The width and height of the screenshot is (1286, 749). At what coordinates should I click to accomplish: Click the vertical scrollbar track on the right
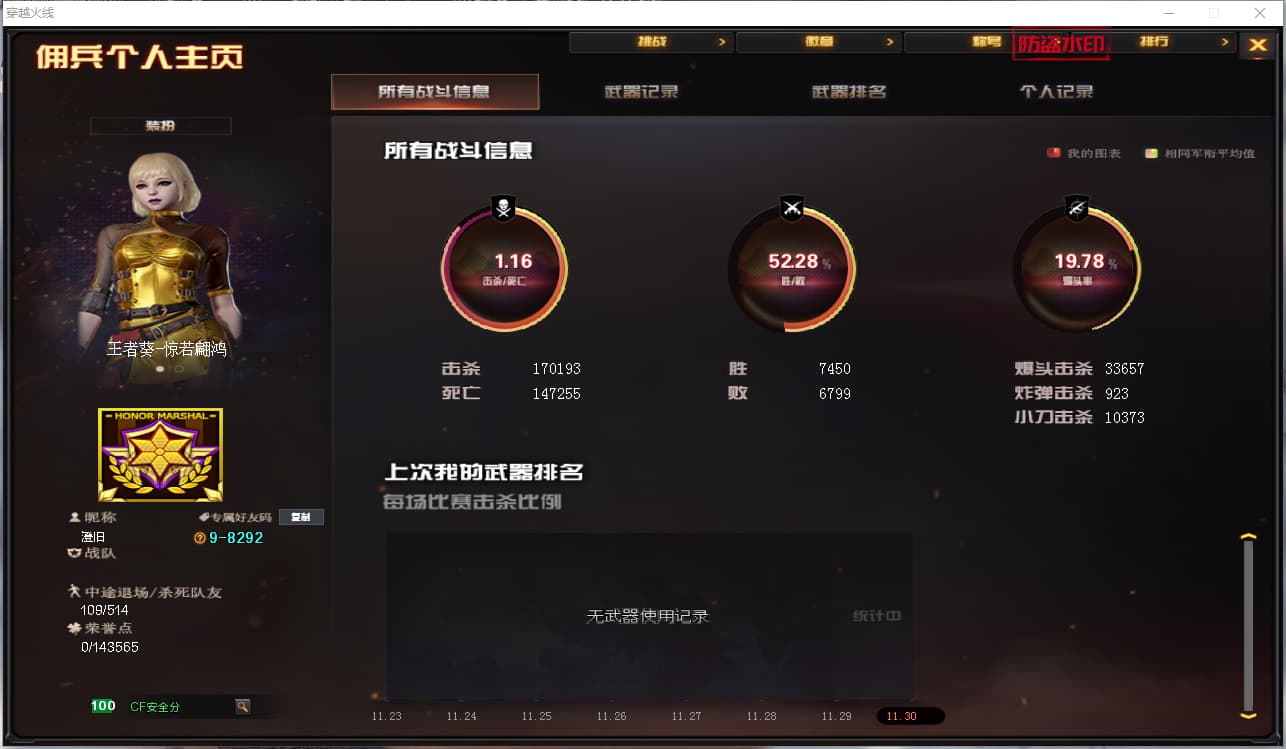pos(1248,625)
